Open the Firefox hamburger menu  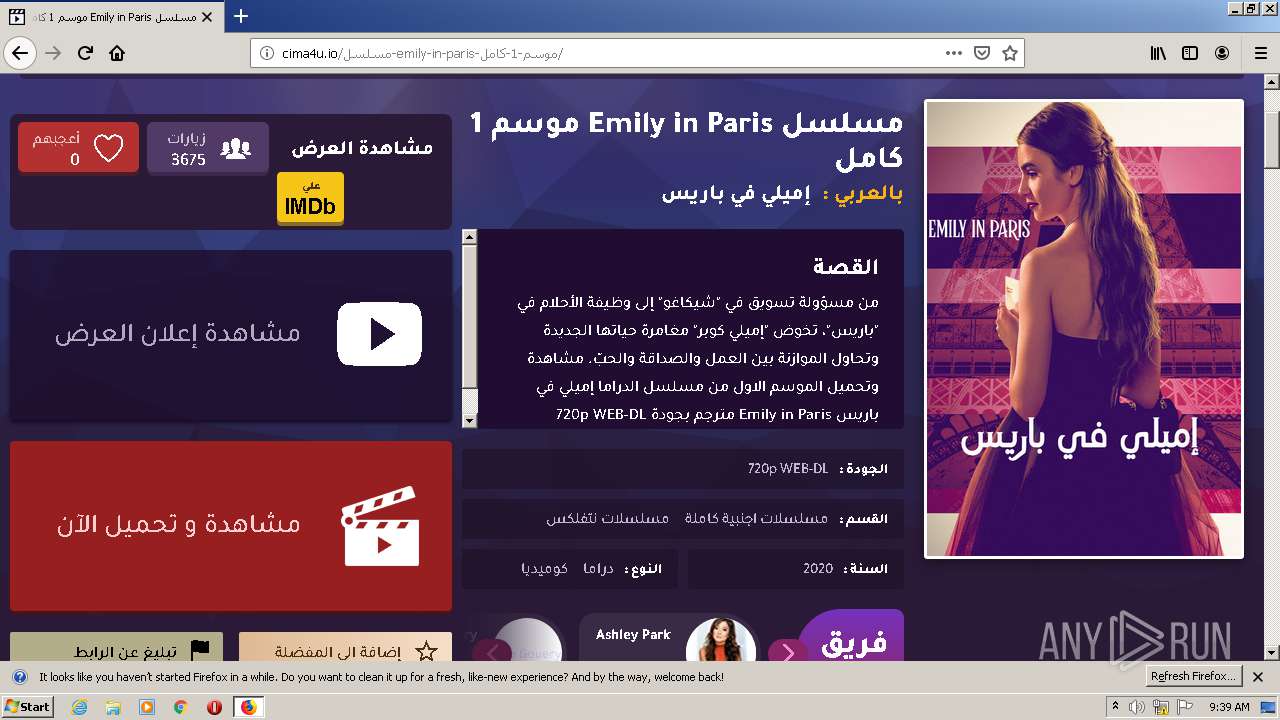pos(1260,53)
